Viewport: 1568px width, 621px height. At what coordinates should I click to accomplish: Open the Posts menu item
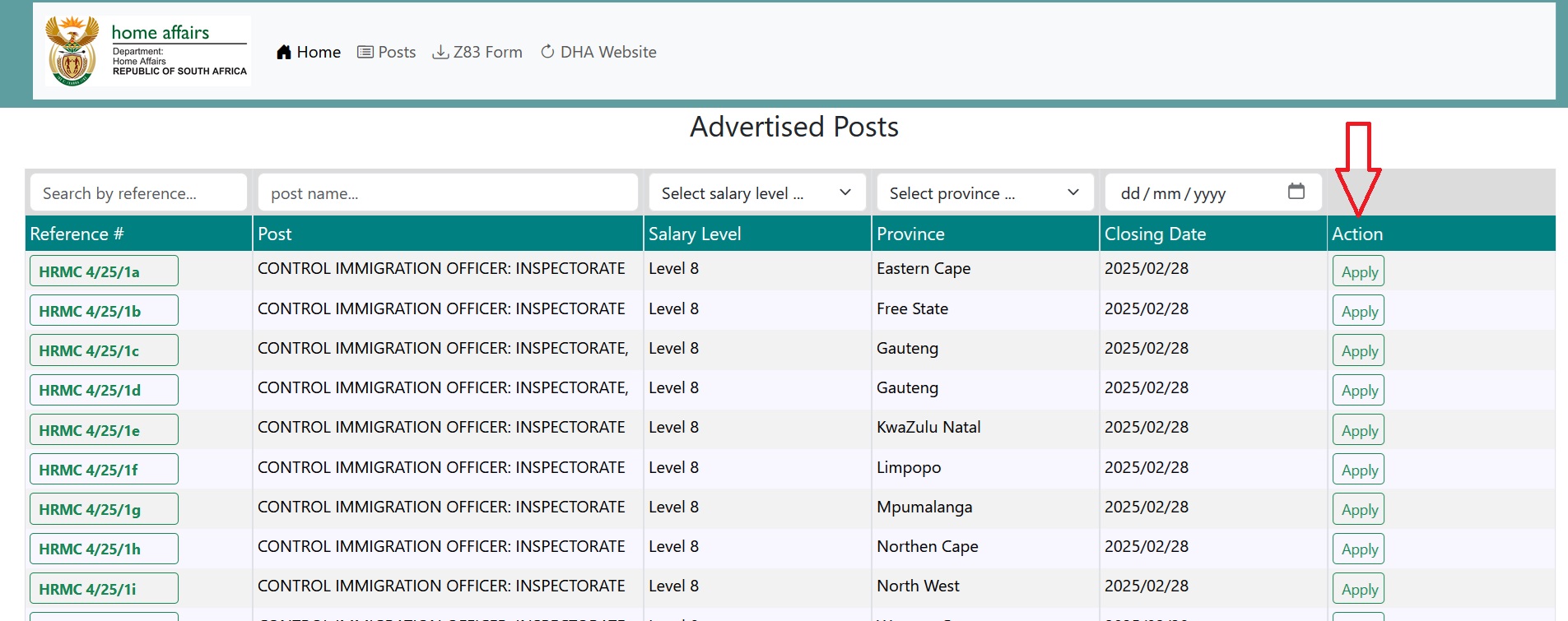click(396, 52)
